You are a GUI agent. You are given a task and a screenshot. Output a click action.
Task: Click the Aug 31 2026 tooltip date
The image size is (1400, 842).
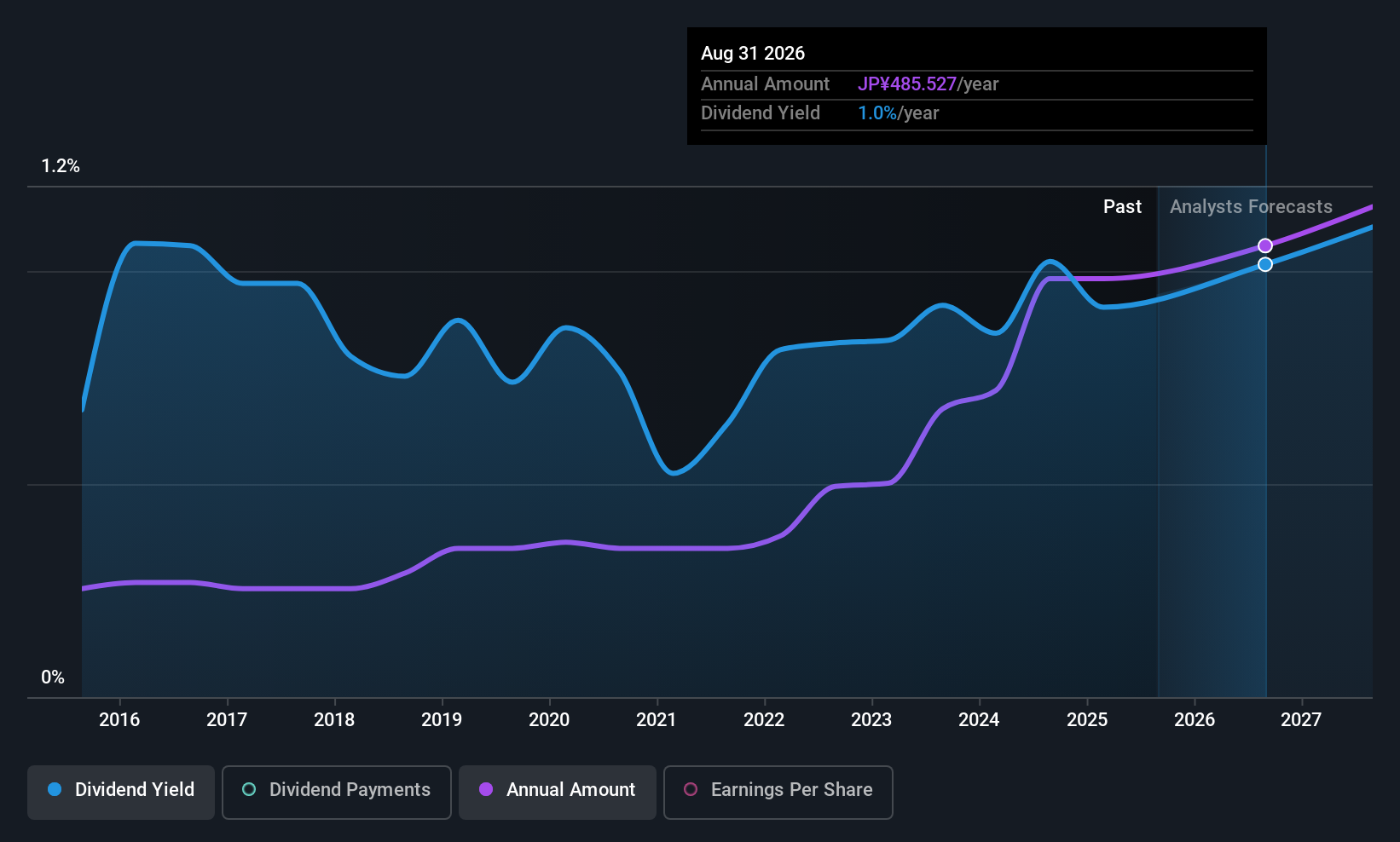(753, 53)
